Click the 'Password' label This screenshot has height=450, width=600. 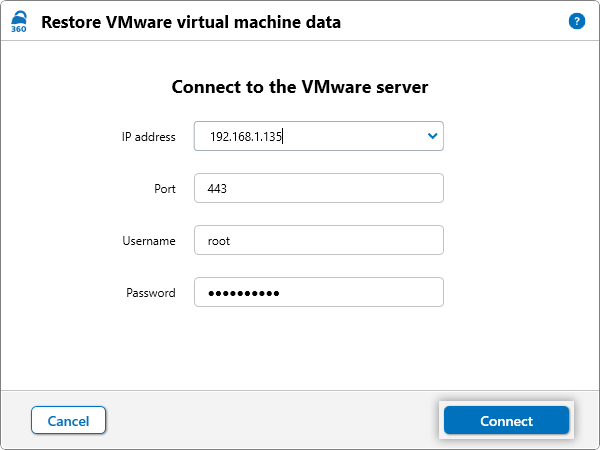(x=151, y=293)
